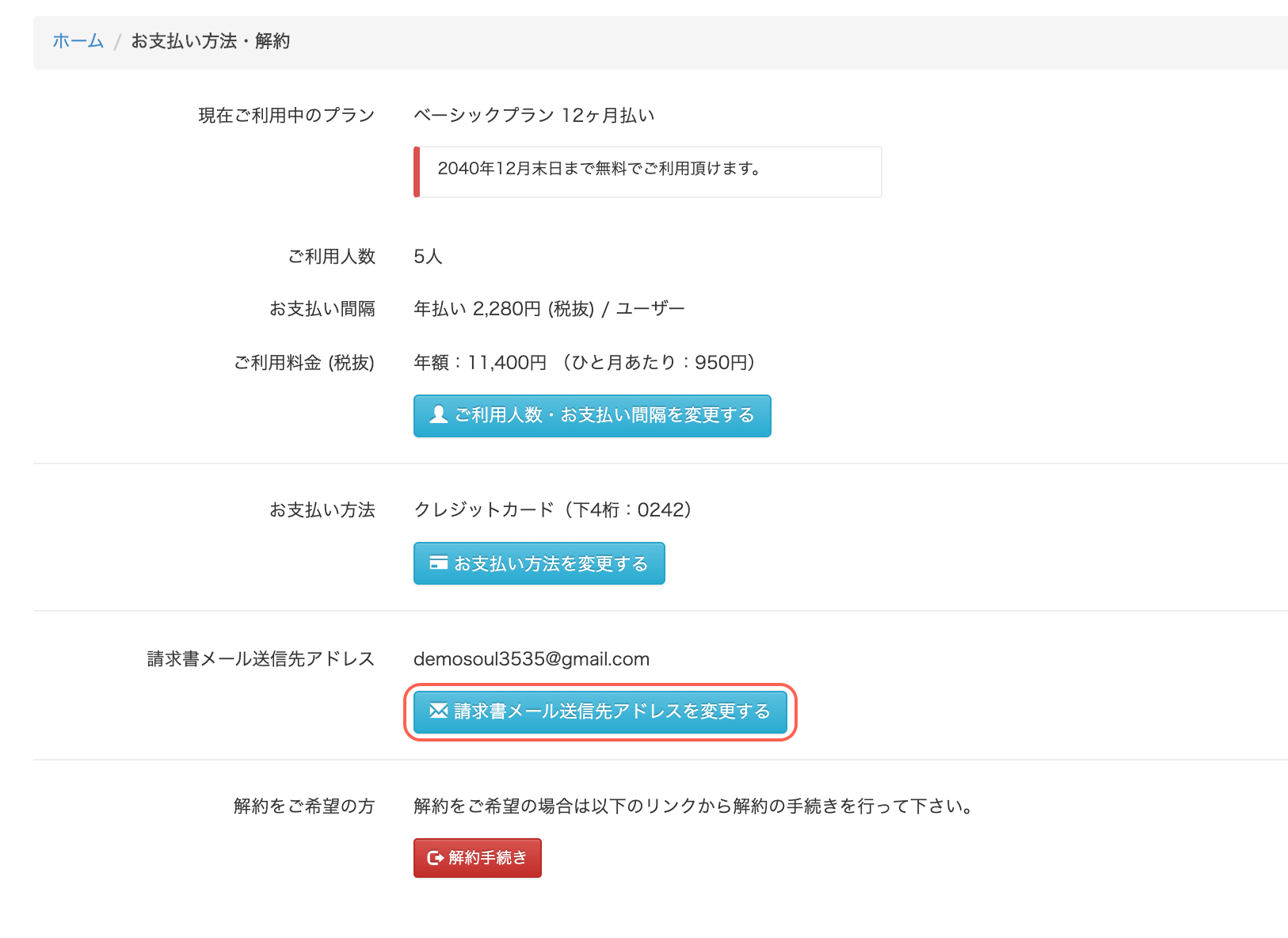The height and width of the screenshot is (938, 1288).
Task: Click the 現在ご利用中のプラン label
Action: (x=286, y=116)
